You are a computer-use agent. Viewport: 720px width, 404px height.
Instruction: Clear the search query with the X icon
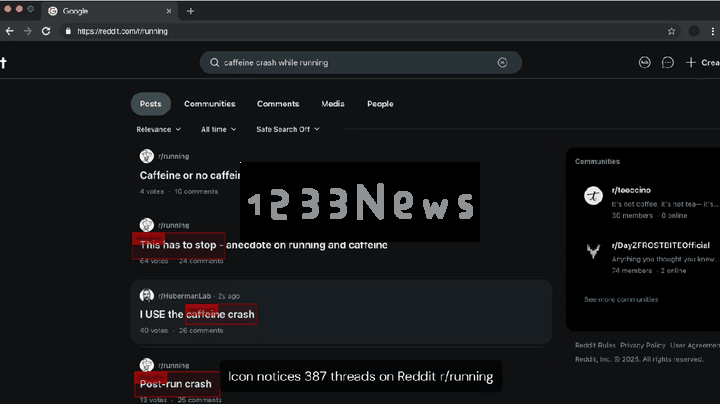coord(502,62)
